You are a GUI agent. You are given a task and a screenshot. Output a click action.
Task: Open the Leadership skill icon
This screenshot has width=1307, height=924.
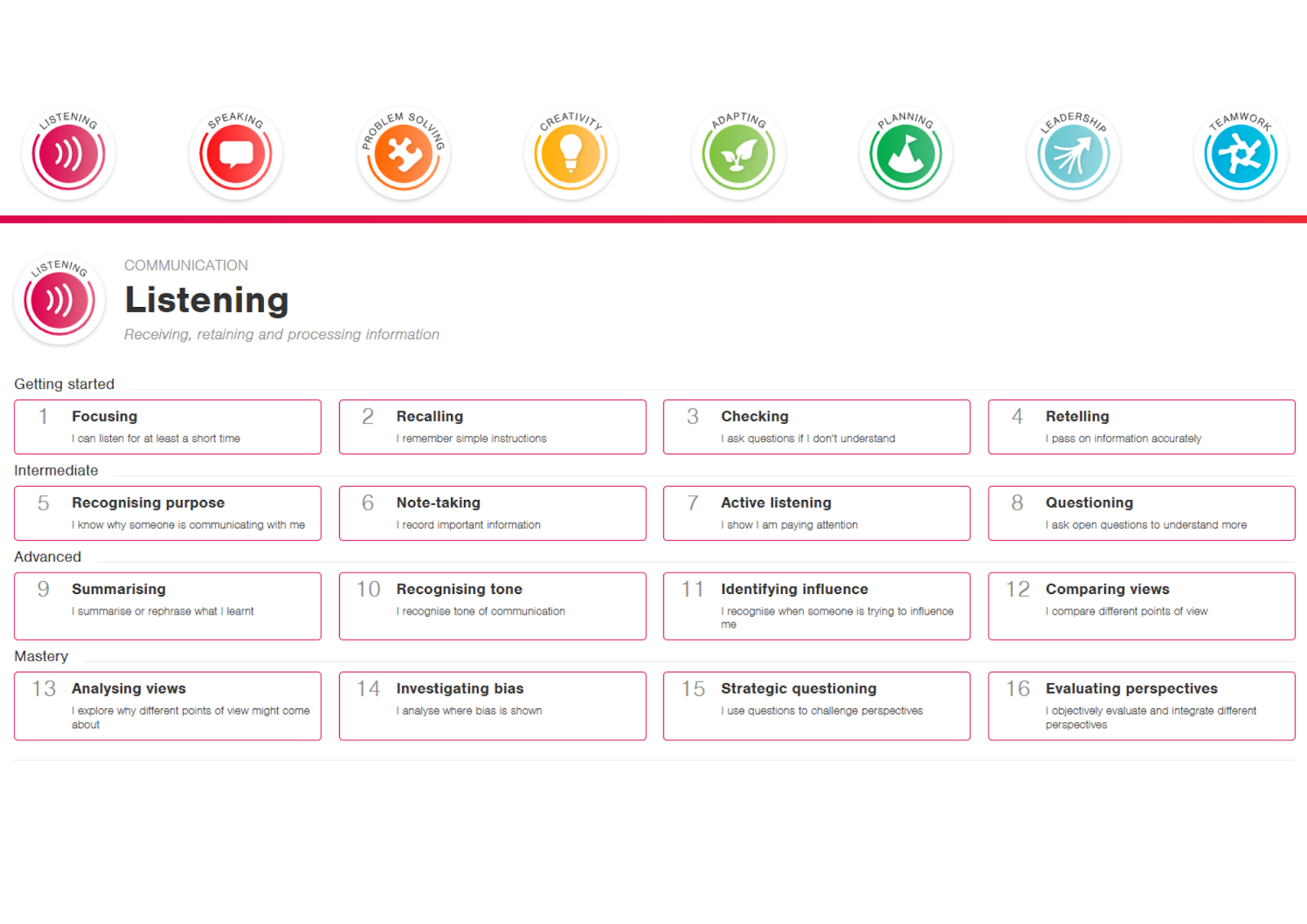point(1073,153)
